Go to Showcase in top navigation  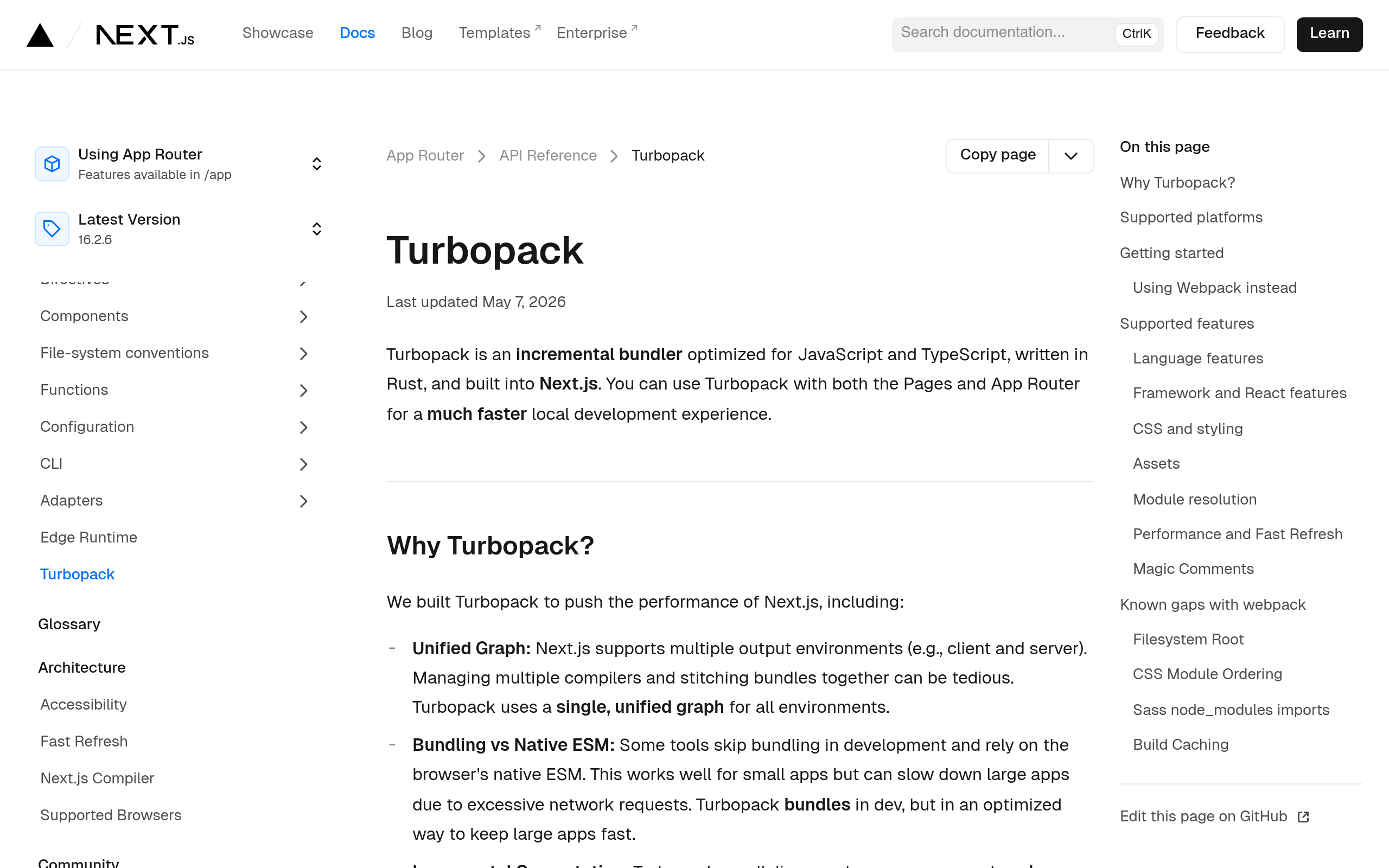pyautogui.click(x=278, y=33)
